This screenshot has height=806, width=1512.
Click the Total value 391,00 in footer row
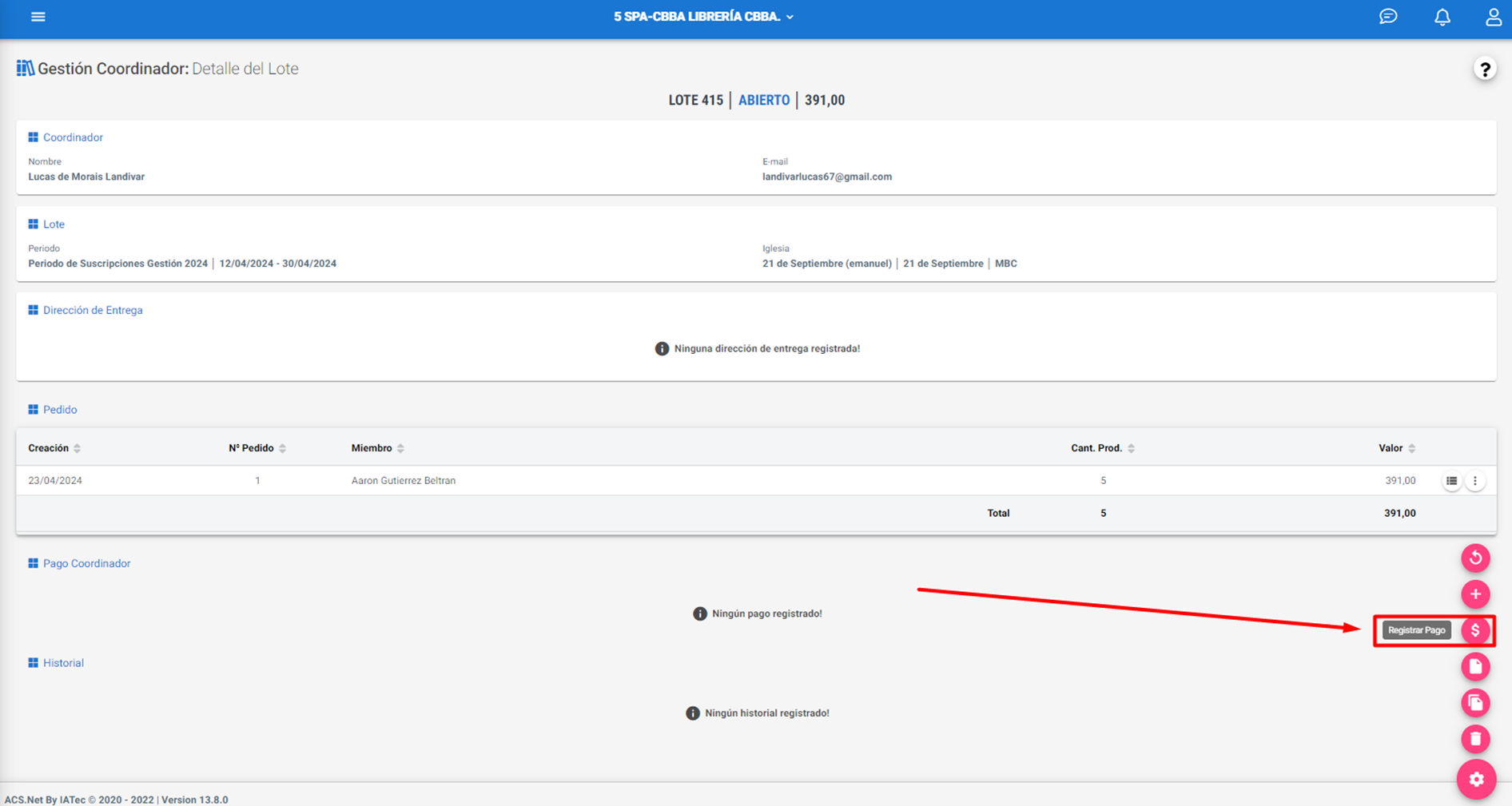pos(1399,514)
